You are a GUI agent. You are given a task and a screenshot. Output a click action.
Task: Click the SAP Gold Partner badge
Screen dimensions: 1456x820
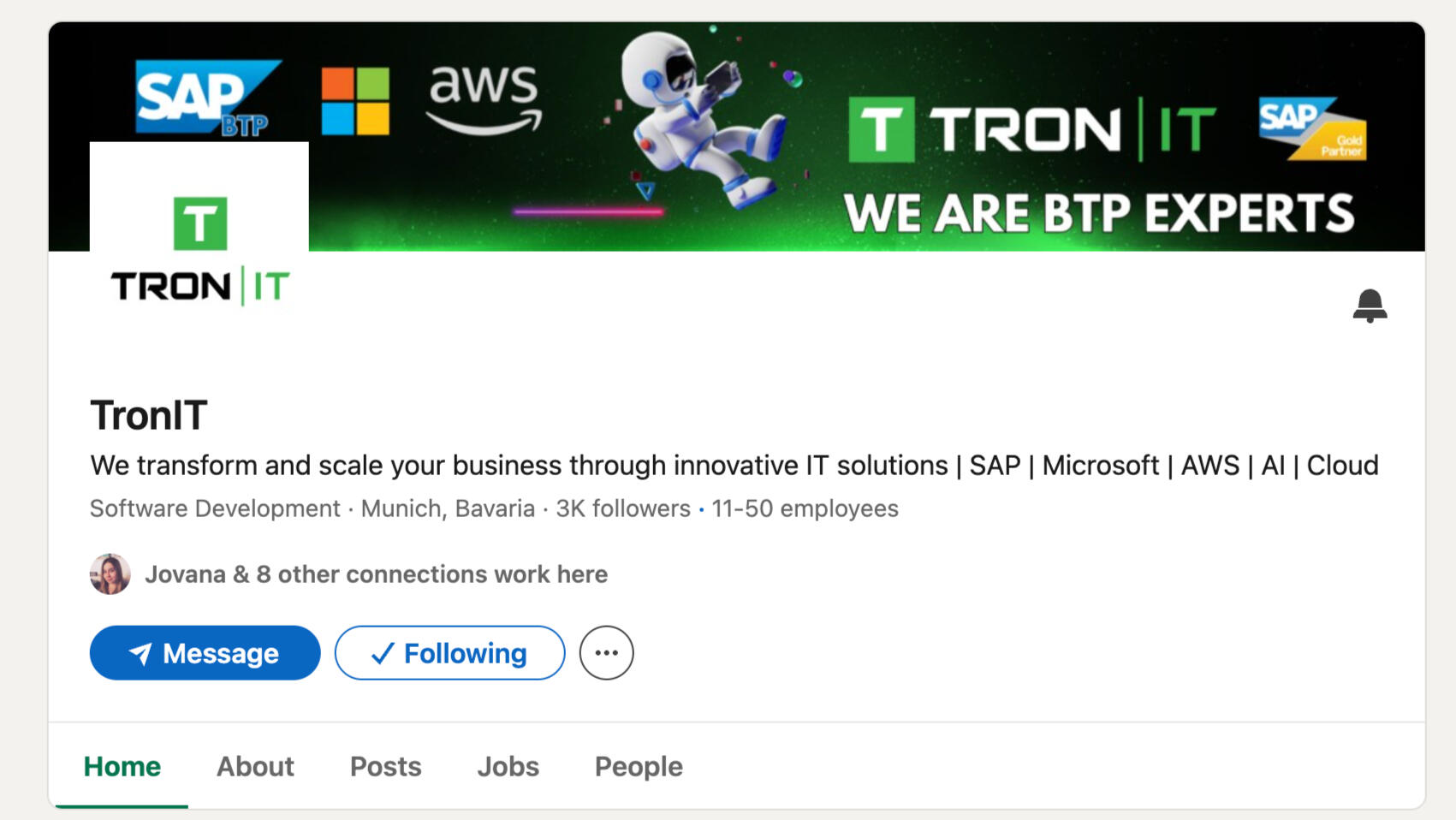1312,128
